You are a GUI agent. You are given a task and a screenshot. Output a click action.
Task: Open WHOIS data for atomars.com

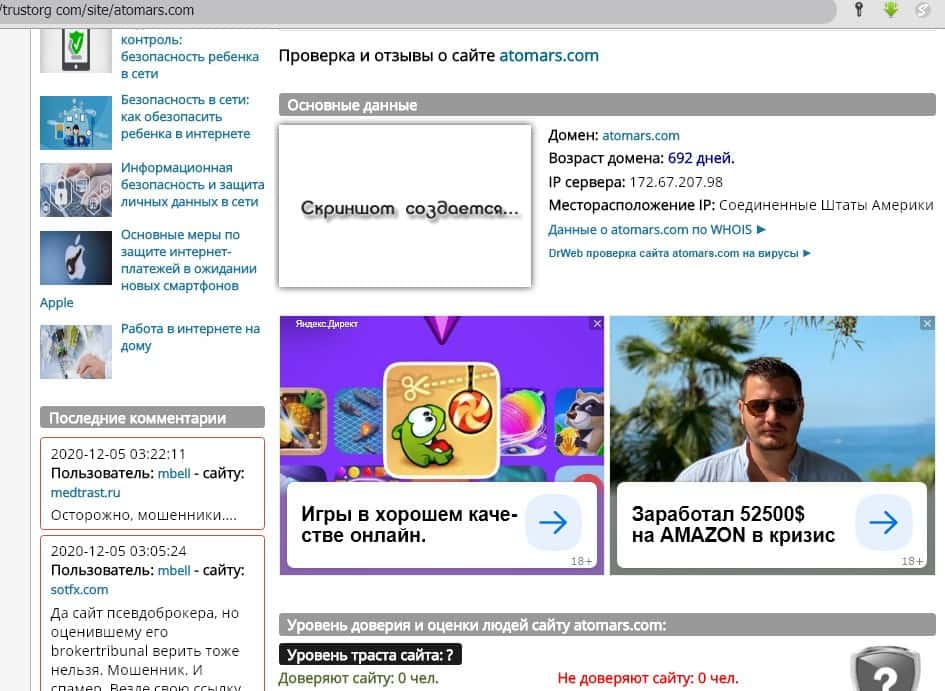tap(657, 230)
